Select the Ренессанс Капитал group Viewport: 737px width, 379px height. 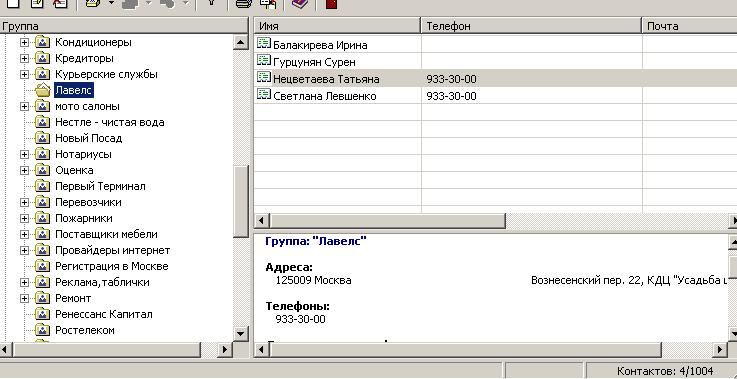tap(103, 314)
